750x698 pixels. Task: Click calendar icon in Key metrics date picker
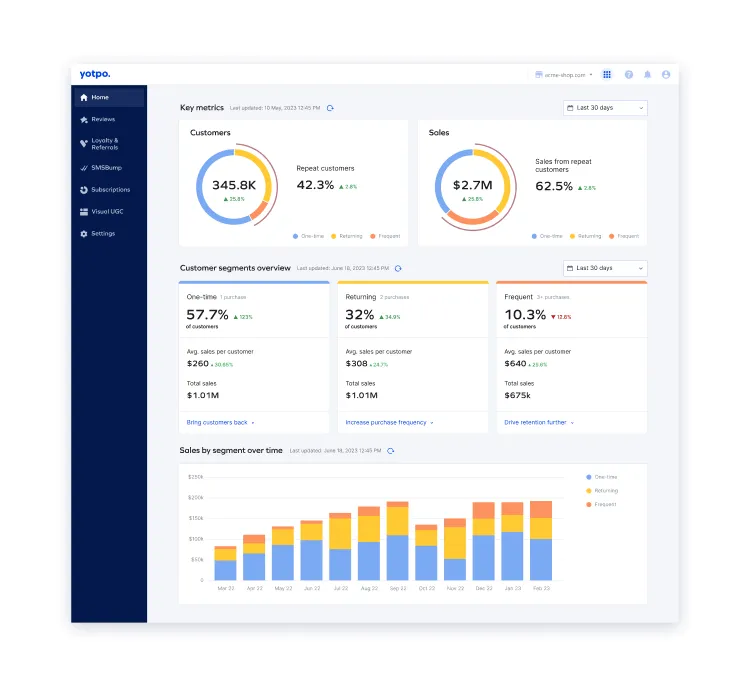coord(570,108)
